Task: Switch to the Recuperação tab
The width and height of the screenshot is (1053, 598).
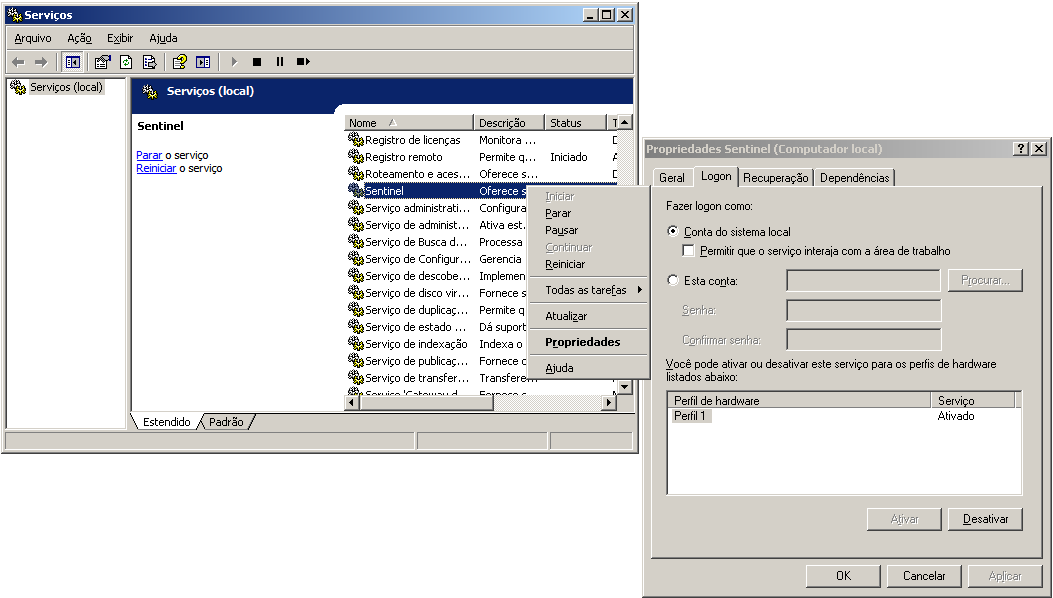Action: click(776, 177)
